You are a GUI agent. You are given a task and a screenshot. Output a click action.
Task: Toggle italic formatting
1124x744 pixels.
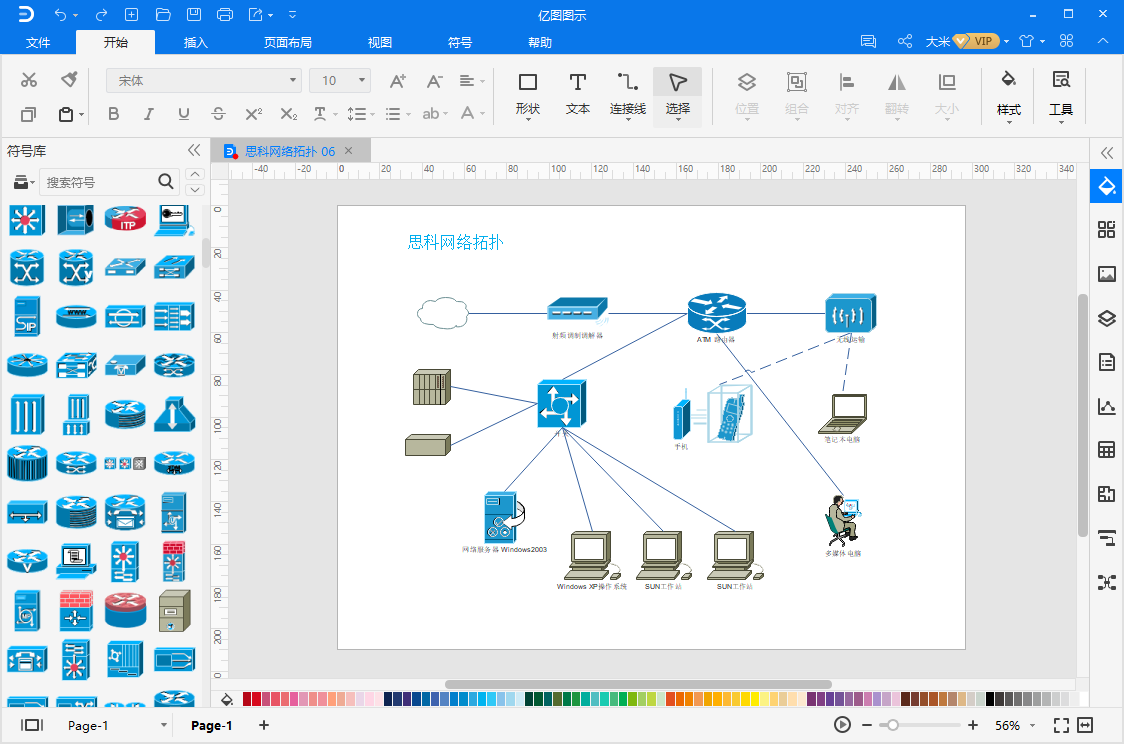148,113
